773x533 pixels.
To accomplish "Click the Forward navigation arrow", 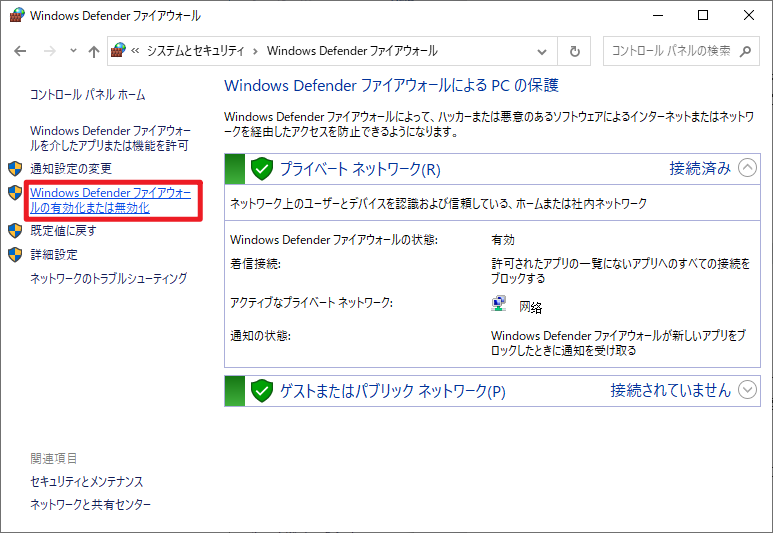I will 50,51.
